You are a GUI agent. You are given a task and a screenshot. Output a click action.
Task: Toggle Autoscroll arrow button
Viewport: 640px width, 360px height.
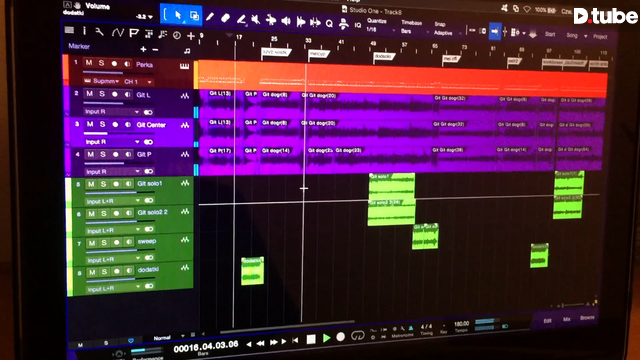click(x=495, y=31)
